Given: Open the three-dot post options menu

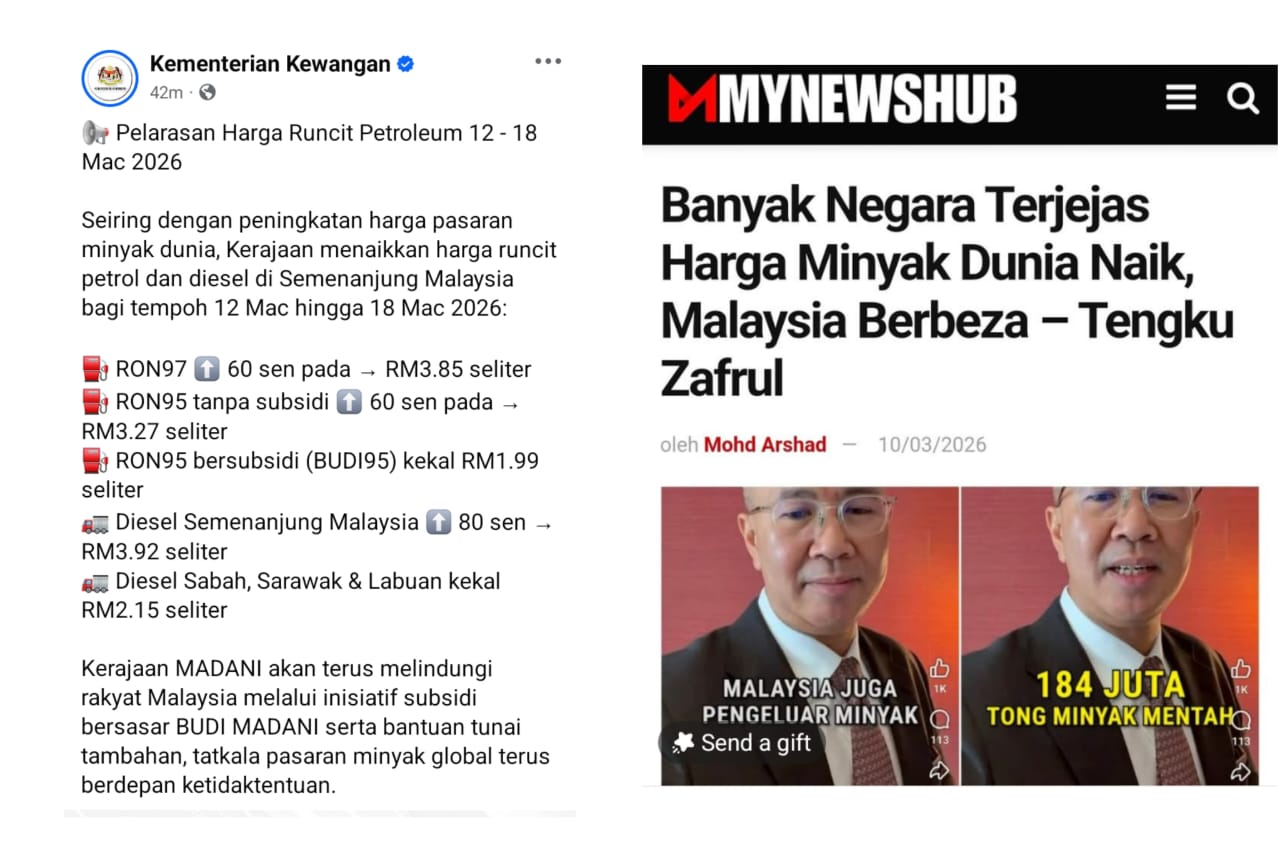Looking at the screenshot, I should coord(548,61).
